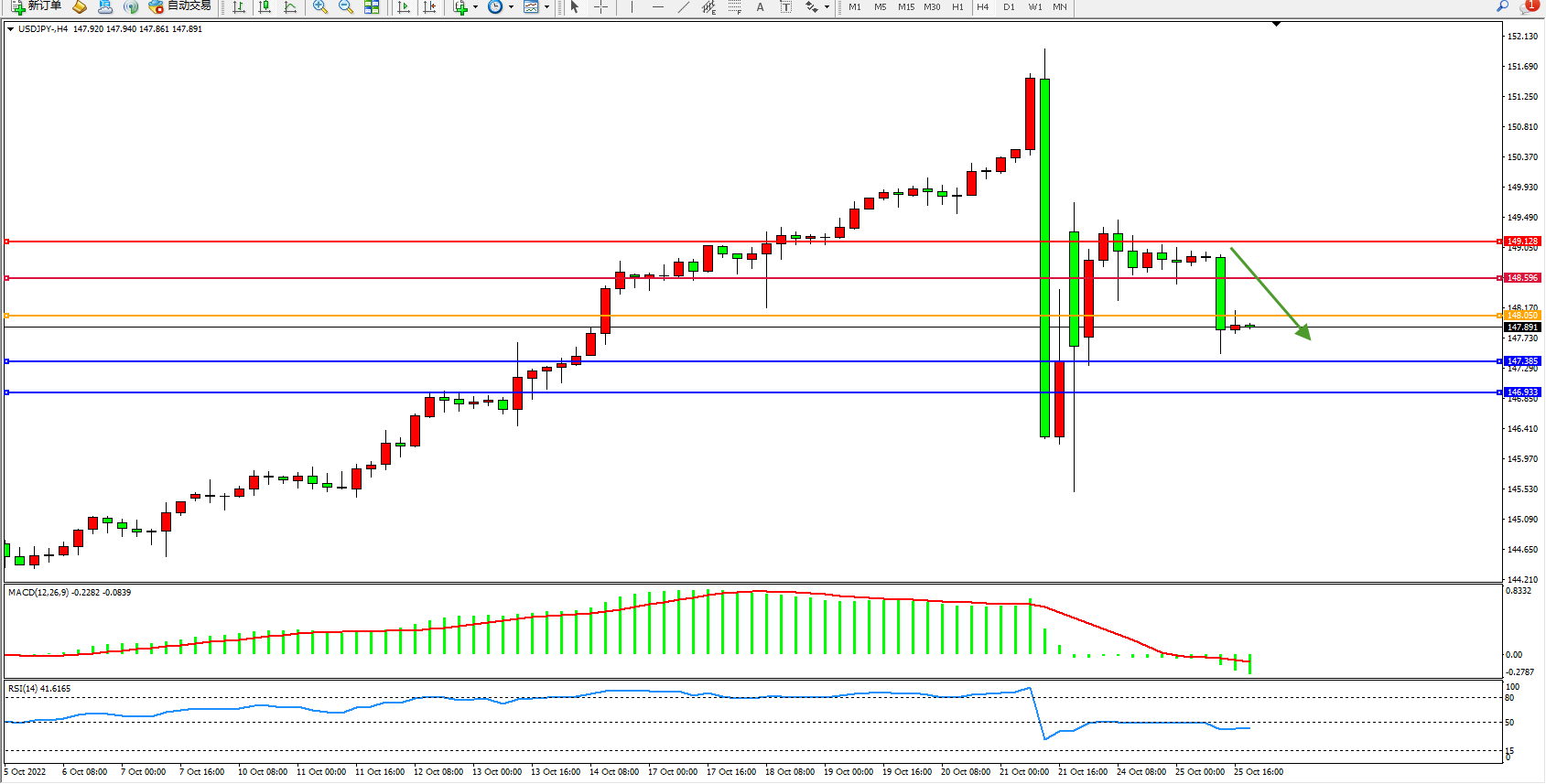Select the text label 'A' tool

[760, 6]
